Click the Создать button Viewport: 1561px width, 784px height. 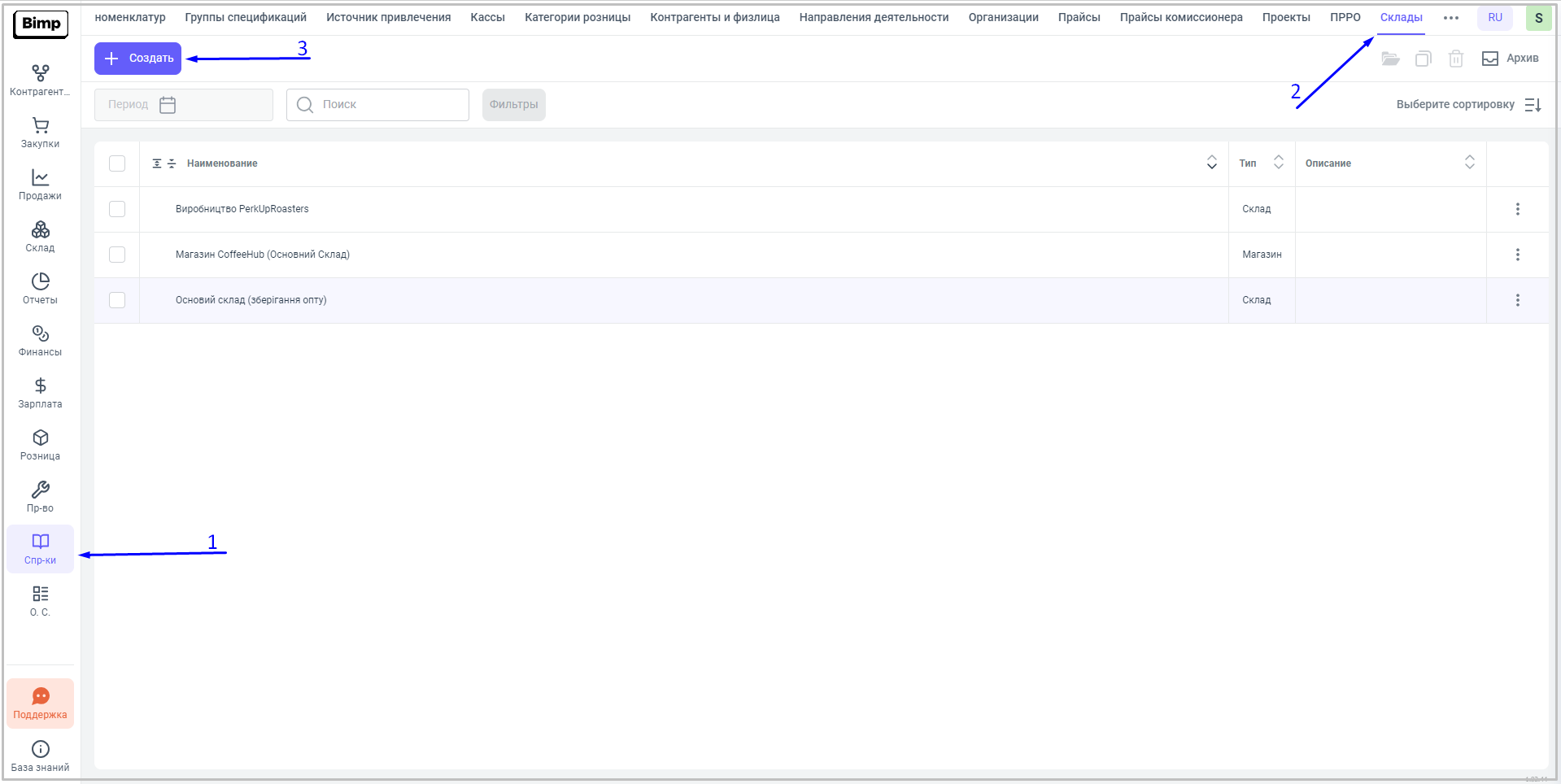click(138, 59)
